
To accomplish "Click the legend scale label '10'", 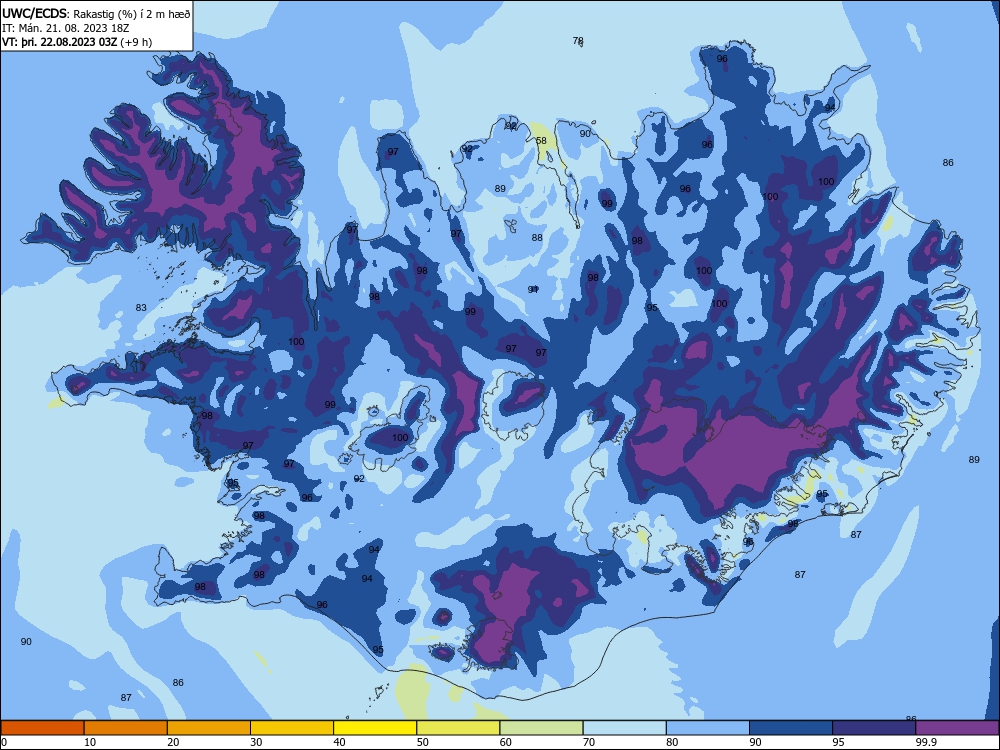I will pyautogui.click(x=90, y=742).
